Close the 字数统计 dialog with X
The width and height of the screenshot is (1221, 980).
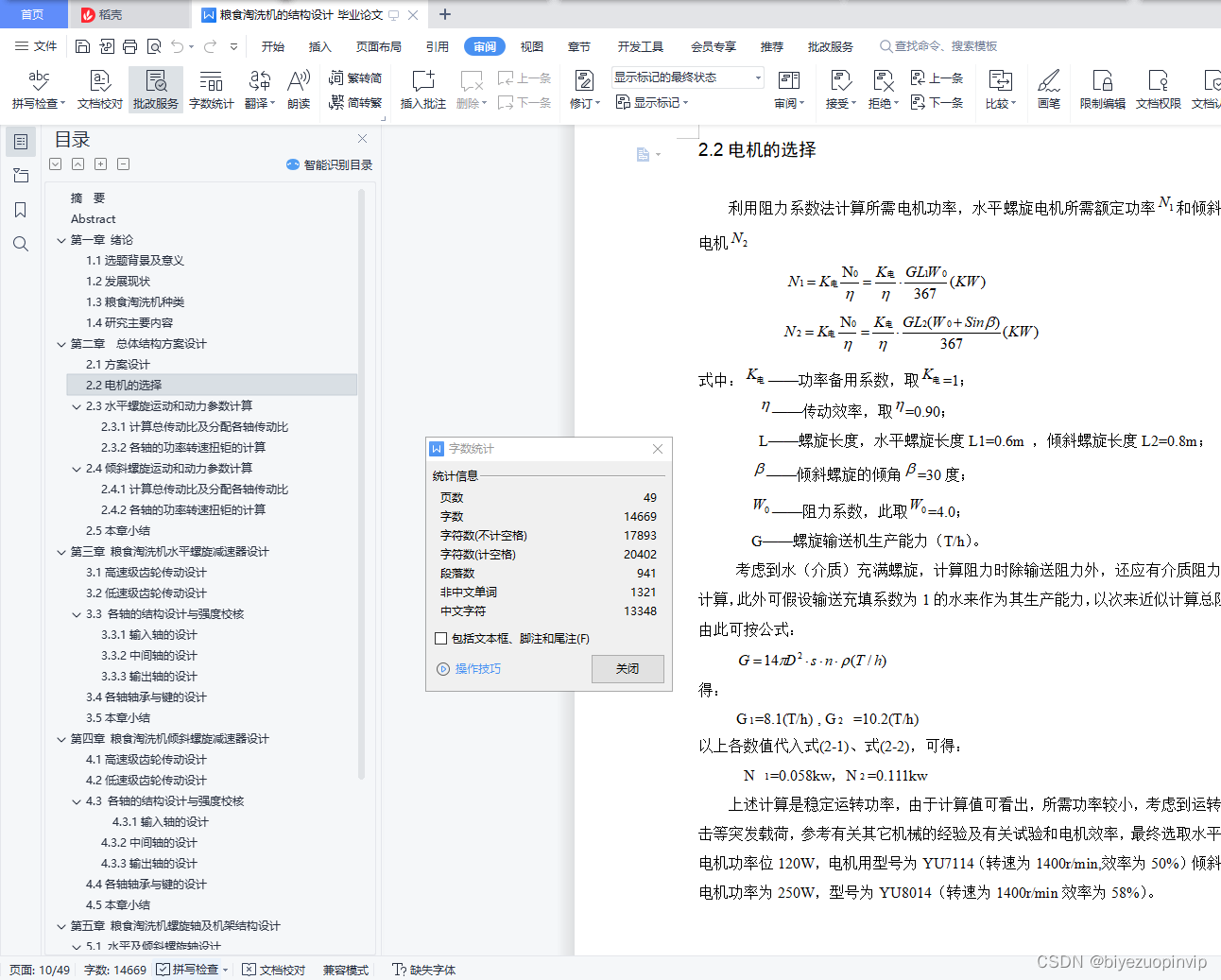click(658, 448)
